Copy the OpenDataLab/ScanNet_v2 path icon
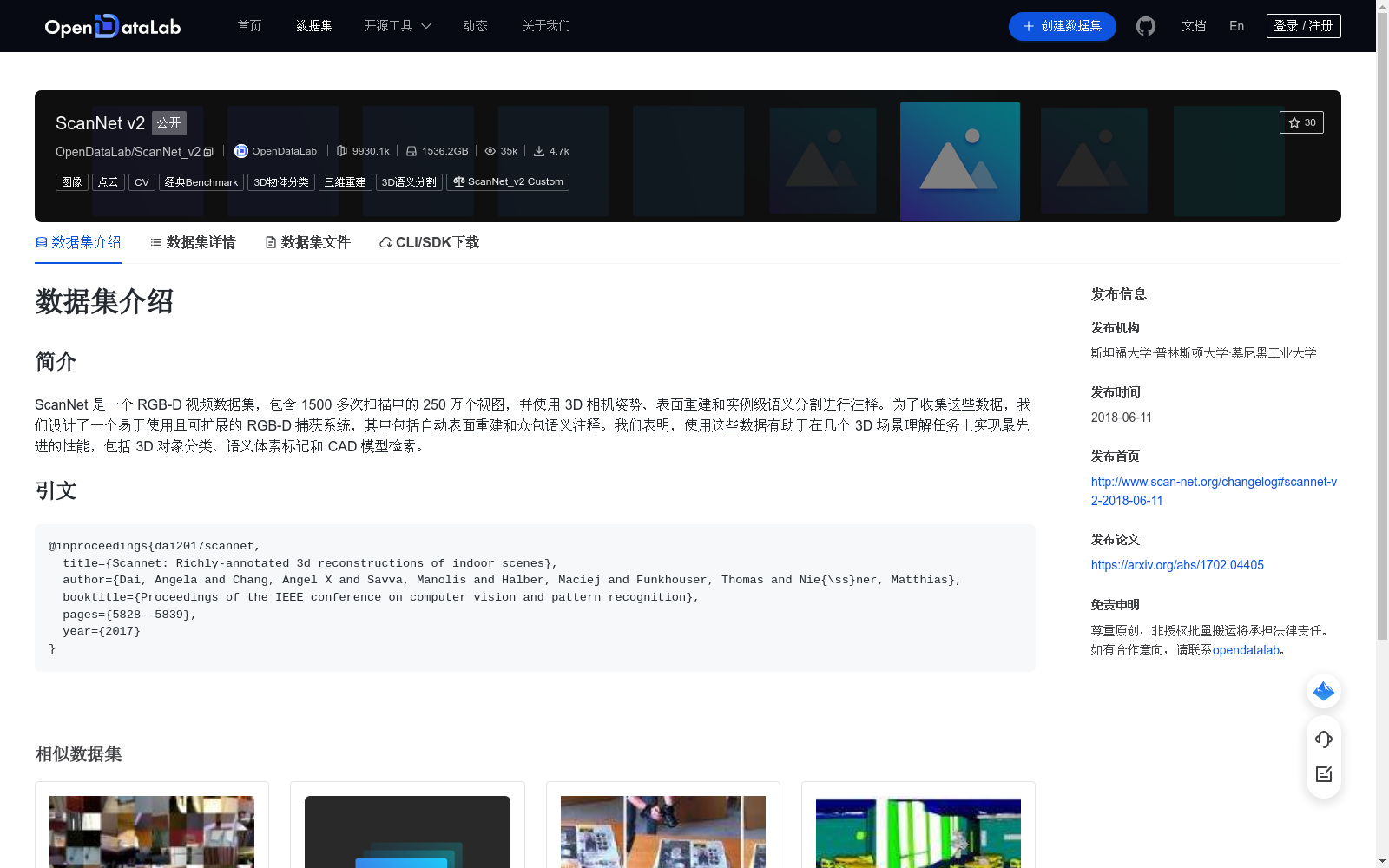This screenshot has height=868, width=1389. [208, 152]
